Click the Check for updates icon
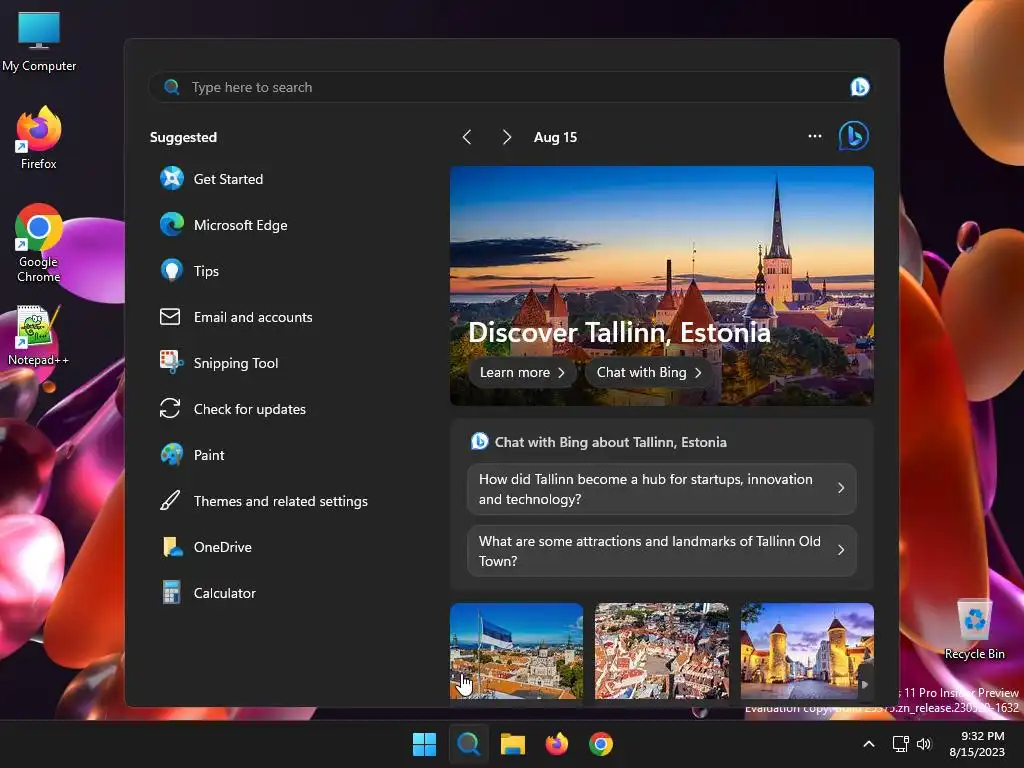This screenshot has height=768, width=1024. click(x=170, y=409)
